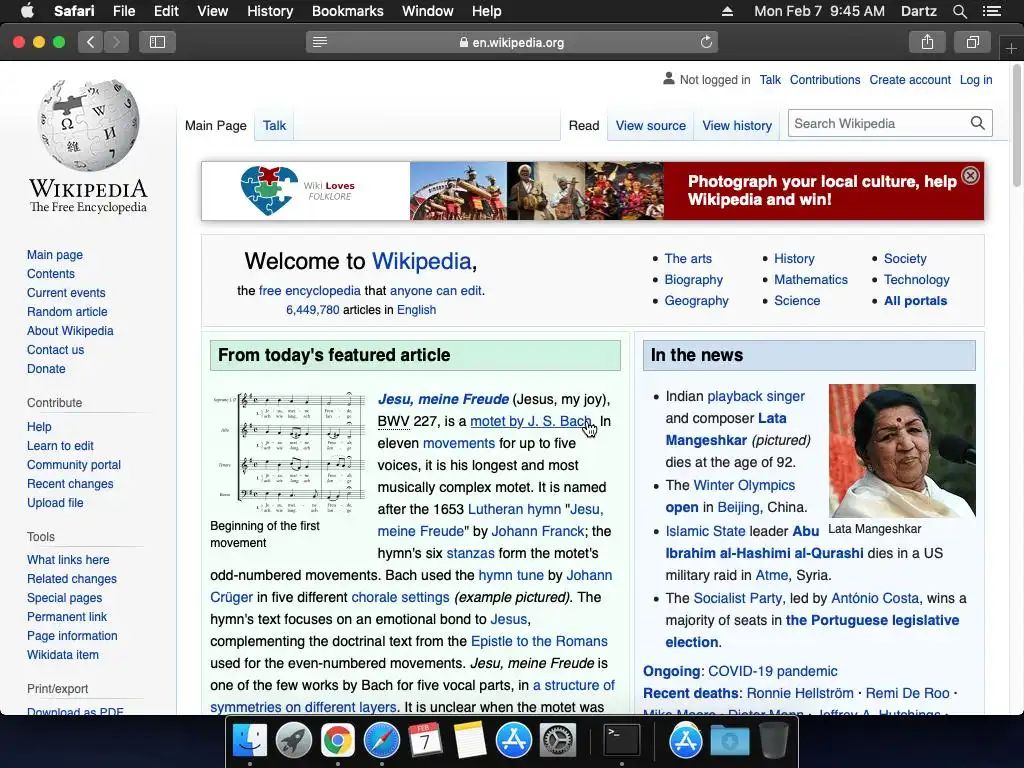Dismiss the Wiki Loves Folklore banner
1024x768 pixels.
pos(970,176)
